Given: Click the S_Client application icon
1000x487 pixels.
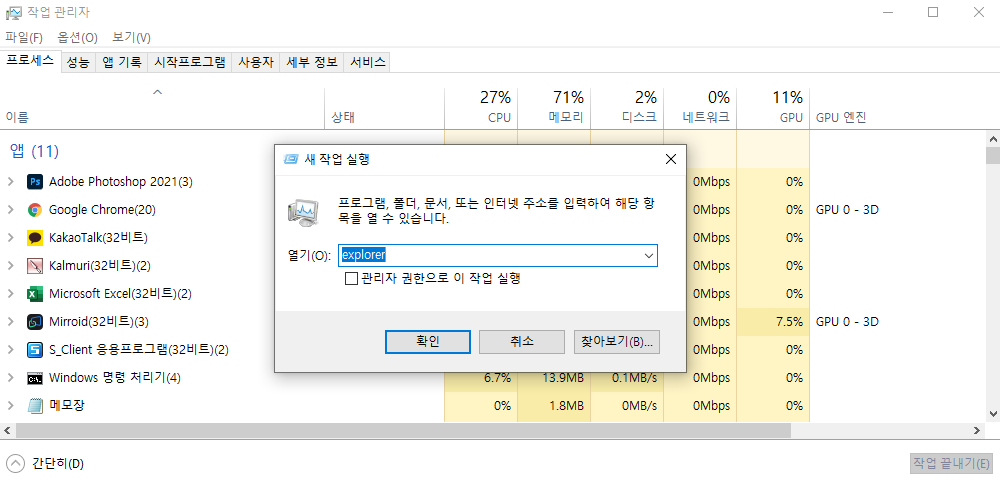Looking at the screenshot, I should pos(34,350).
